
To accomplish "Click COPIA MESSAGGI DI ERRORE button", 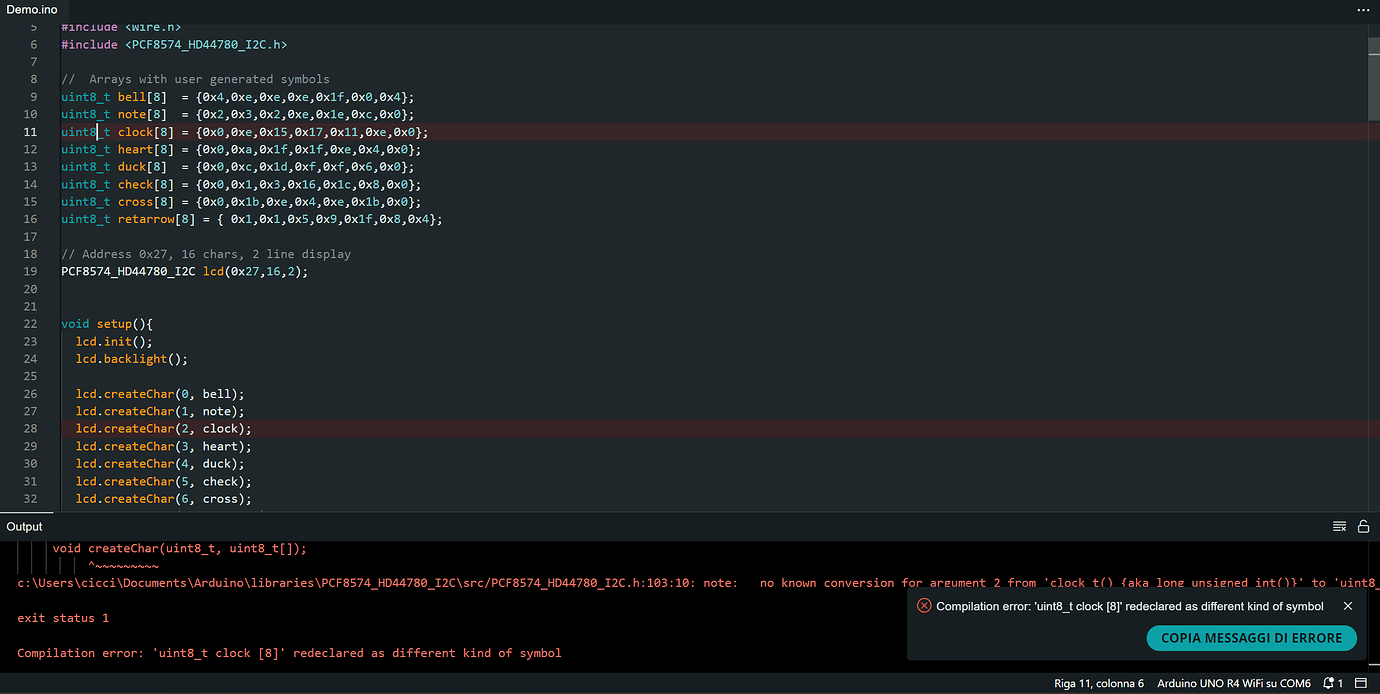I will [x=1251, y=638].
